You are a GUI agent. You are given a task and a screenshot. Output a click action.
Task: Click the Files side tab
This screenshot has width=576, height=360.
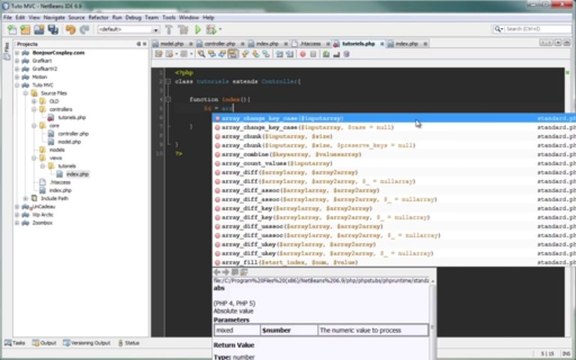tap(7, 51)
